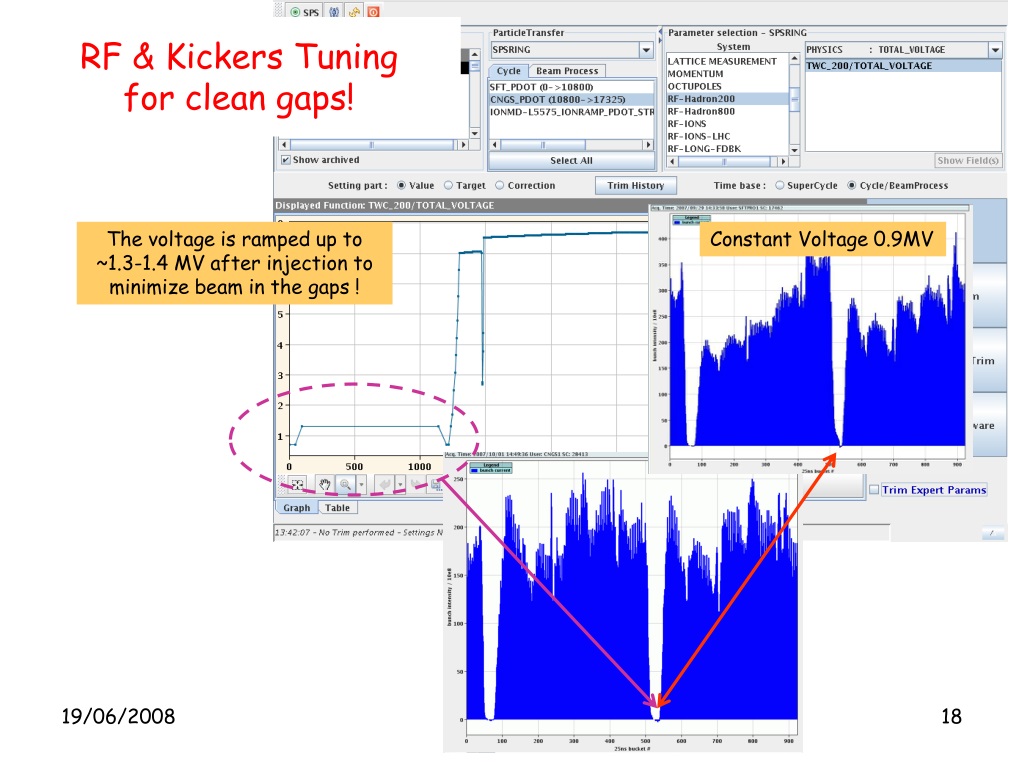Select the SuperCycle time base radio
This screenshot has width=1024, height=768.
tap(780, 185)
